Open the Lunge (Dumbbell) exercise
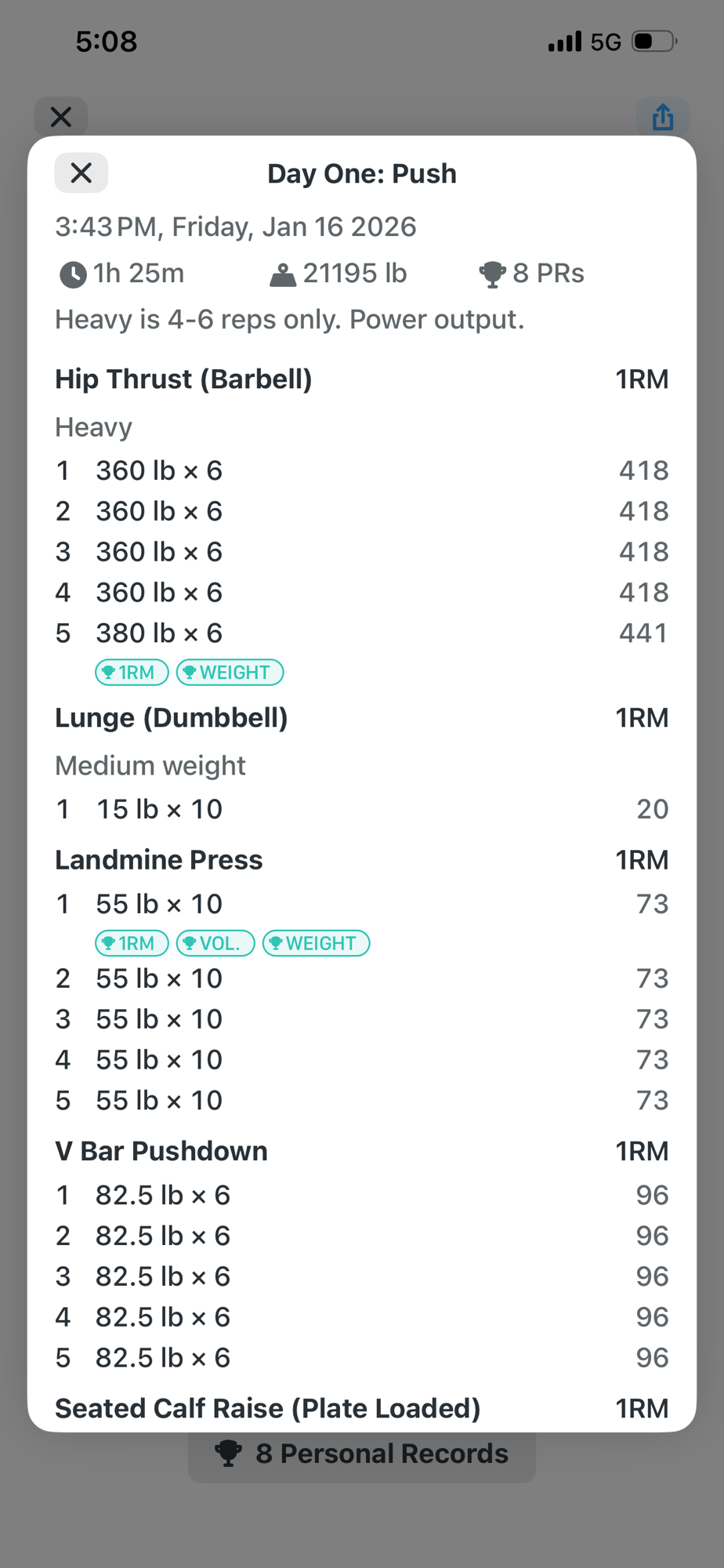Viewport: 724px width, 1568px height. click(171, 718)
